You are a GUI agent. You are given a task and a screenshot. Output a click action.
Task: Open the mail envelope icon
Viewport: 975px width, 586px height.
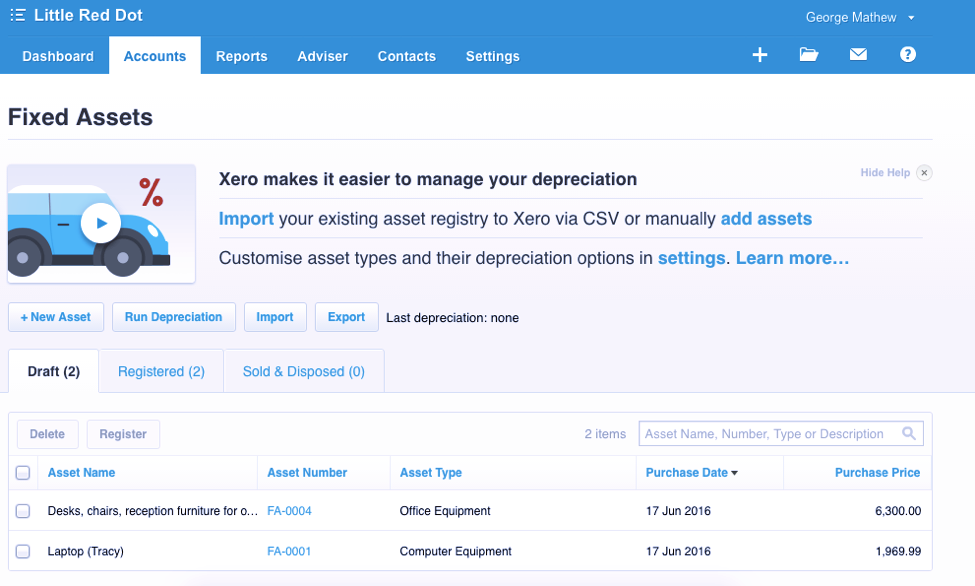[858, 55]
